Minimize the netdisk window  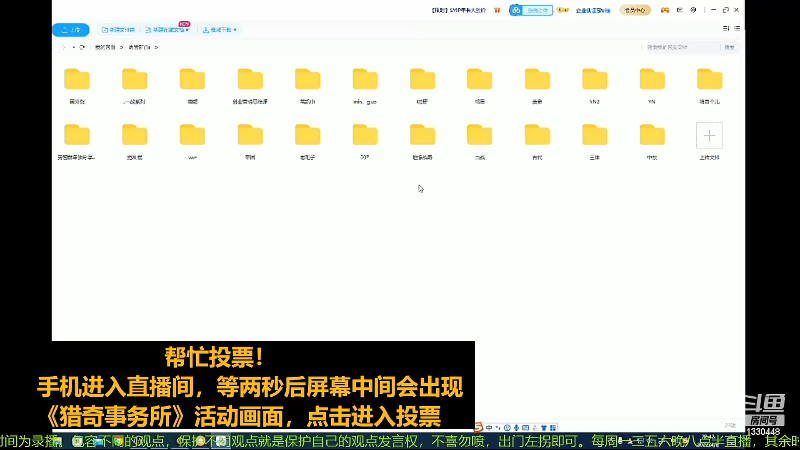713,10
